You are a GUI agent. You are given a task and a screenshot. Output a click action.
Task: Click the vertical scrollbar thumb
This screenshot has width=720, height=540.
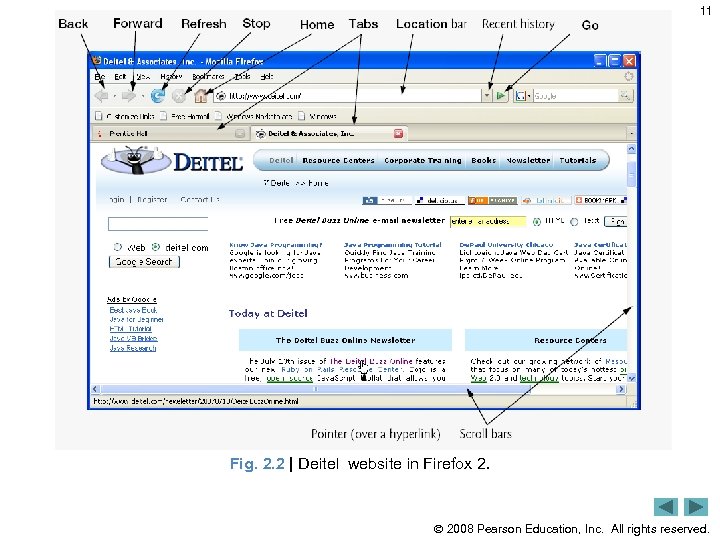pos(631,174)
